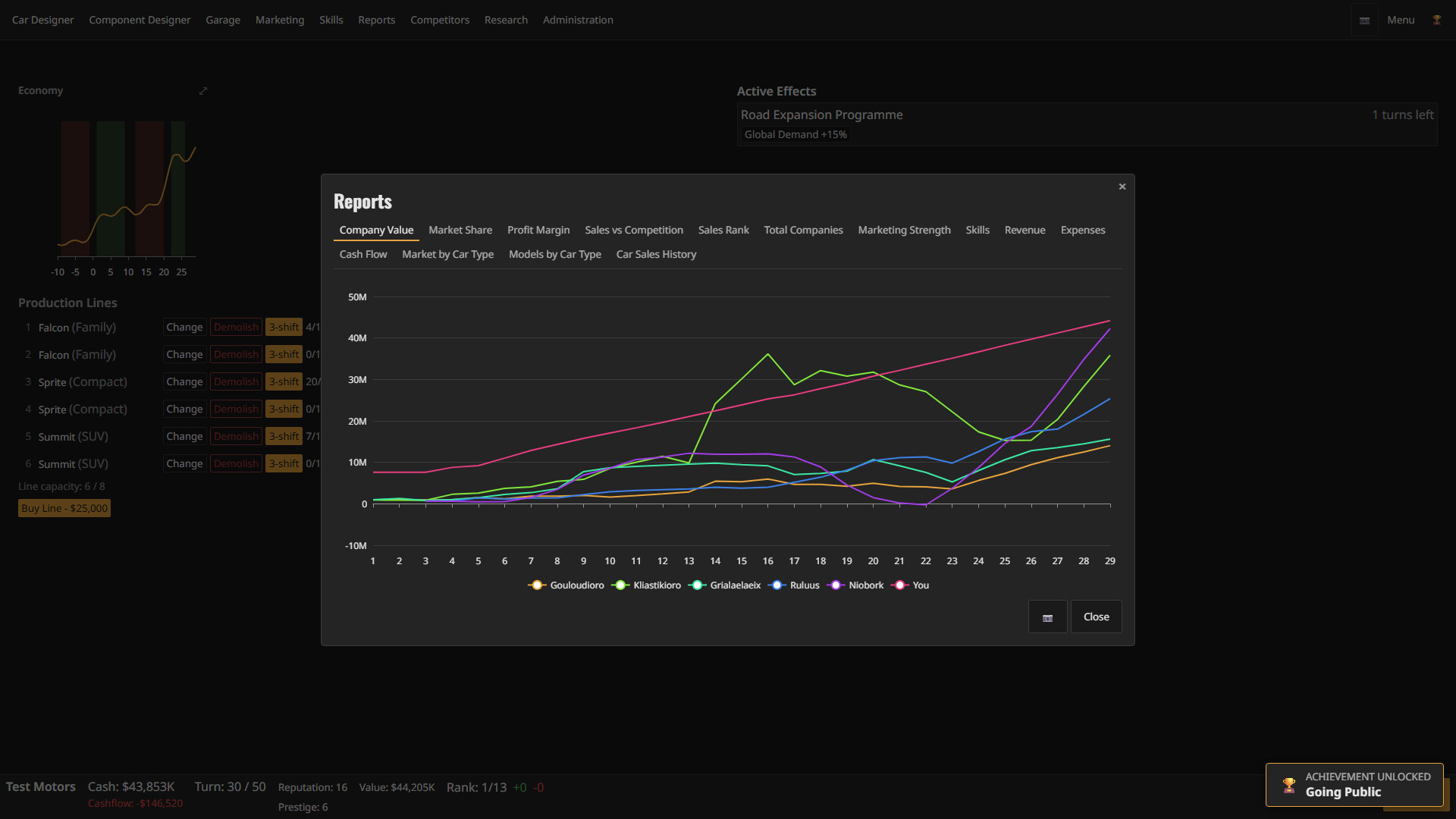The image size is (1456, 819).
Task: Open Models by Car Type tab
Action: pyautogui.click(x=555, y=254)
